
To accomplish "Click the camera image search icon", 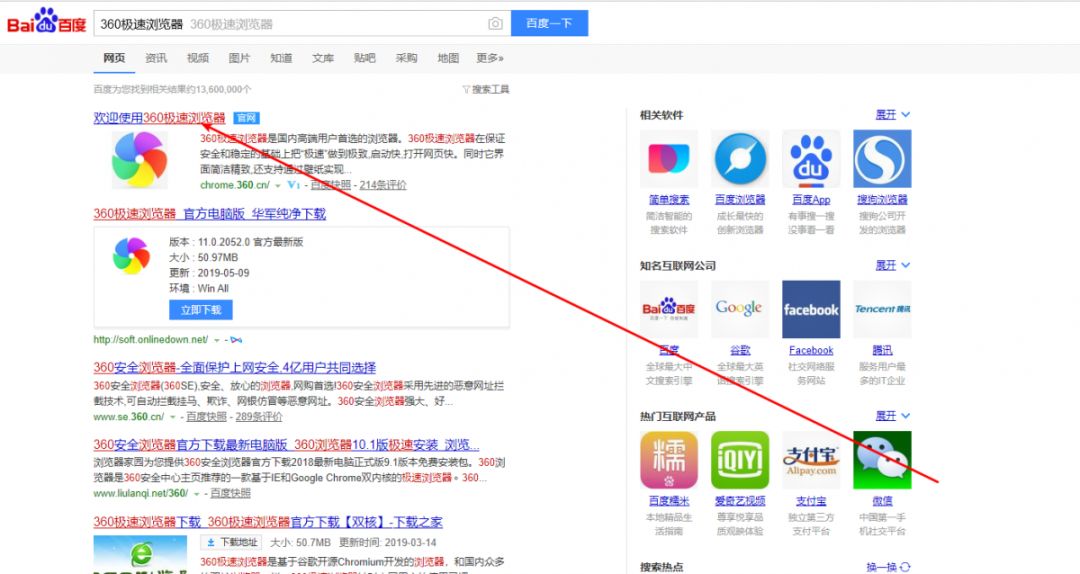I will click(495, 23).
